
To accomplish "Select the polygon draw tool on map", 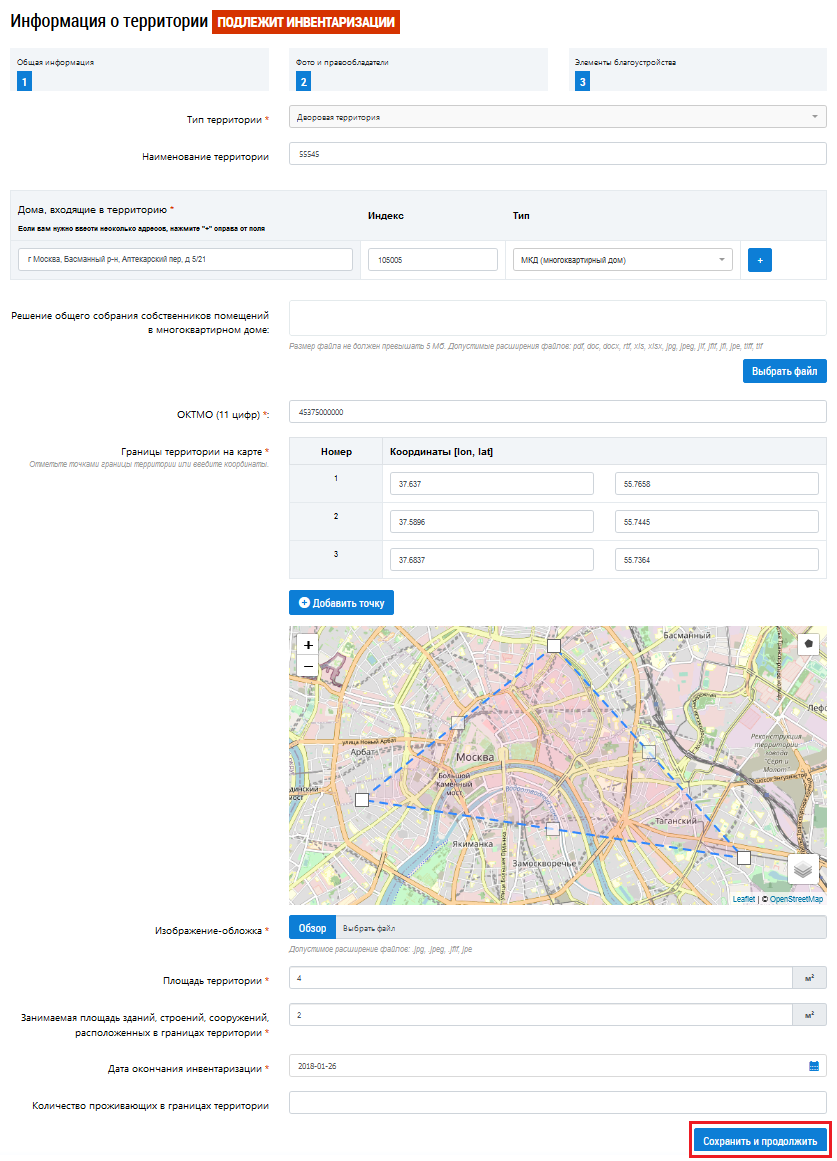I will [x=809, y=644].
